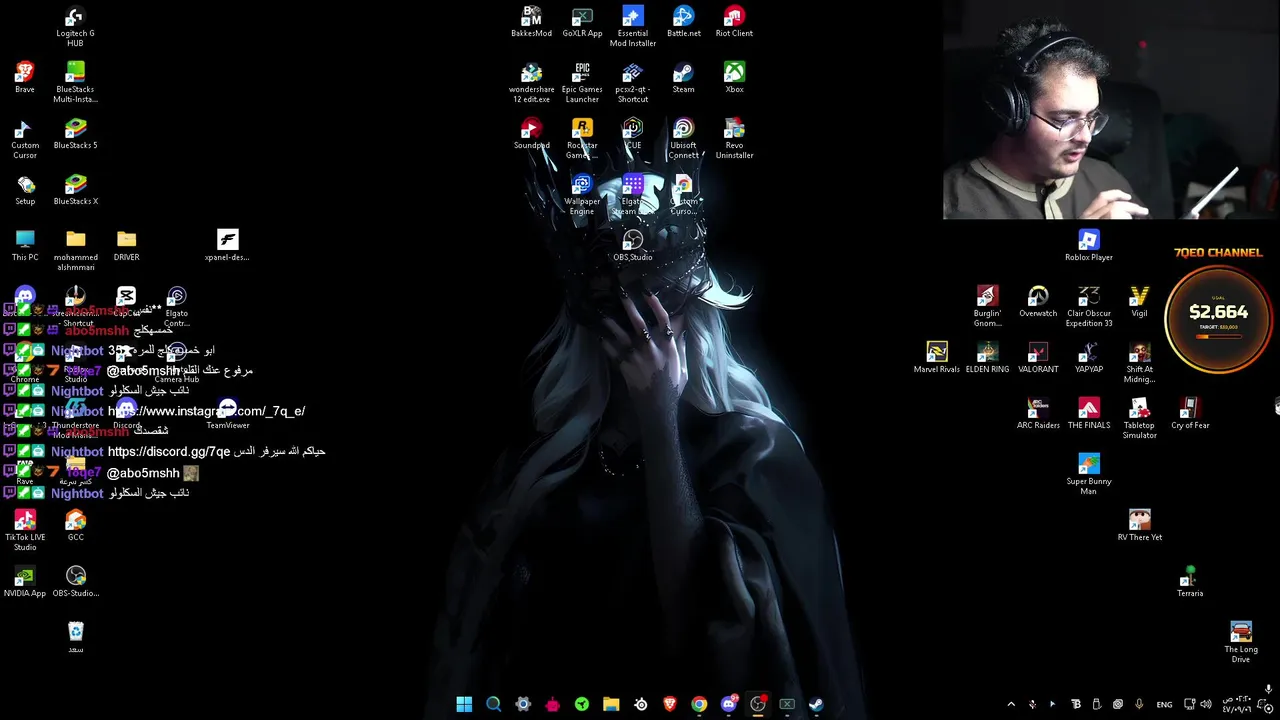
Task: Open taskbar Settings gear icon
Action: pyautogui.click(x=523, y=704)
